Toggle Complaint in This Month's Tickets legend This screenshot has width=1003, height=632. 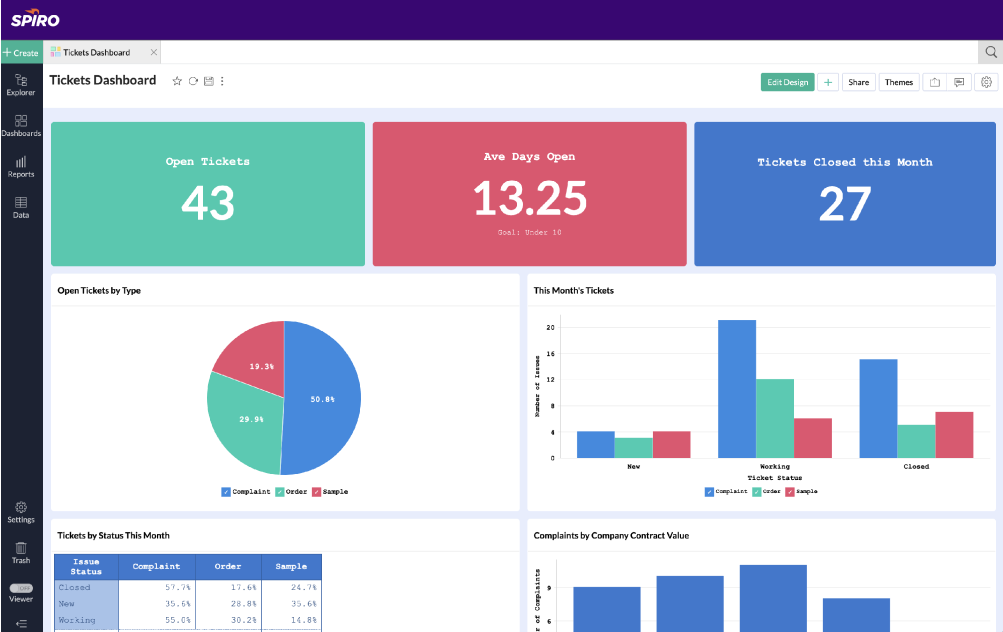[726, 491]
